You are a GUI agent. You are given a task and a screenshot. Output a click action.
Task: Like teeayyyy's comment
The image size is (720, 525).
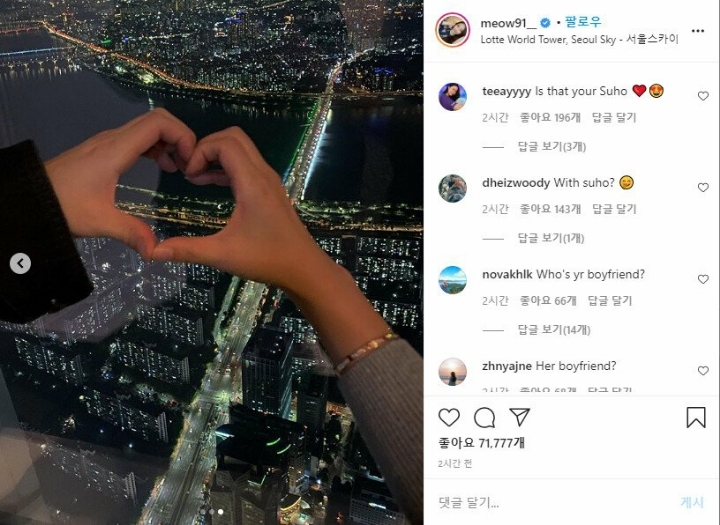point(703,96)
